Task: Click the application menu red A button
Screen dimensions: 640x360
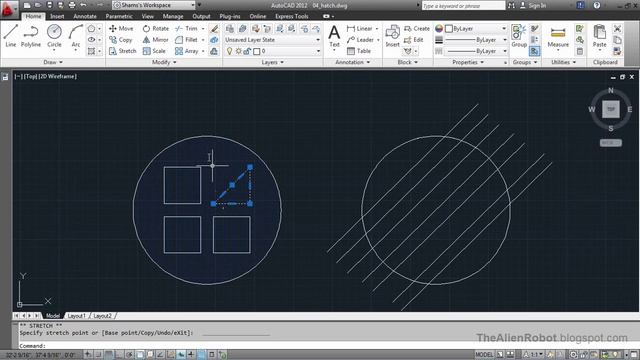Action: (x=9, y=8)
